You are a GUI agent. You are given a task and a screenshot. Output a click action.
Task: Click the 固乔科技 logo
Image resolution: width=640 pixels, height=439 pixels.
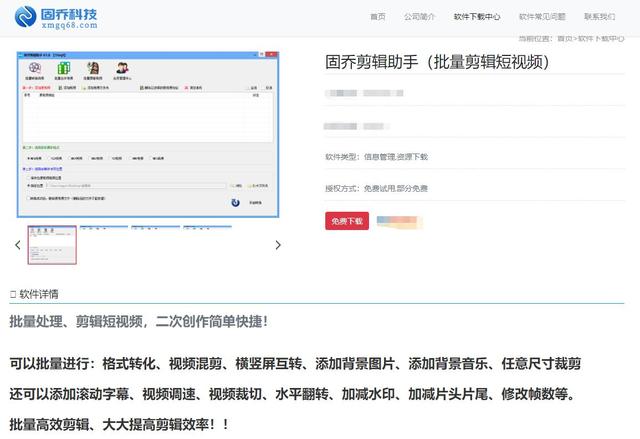[x=56, y=18]
